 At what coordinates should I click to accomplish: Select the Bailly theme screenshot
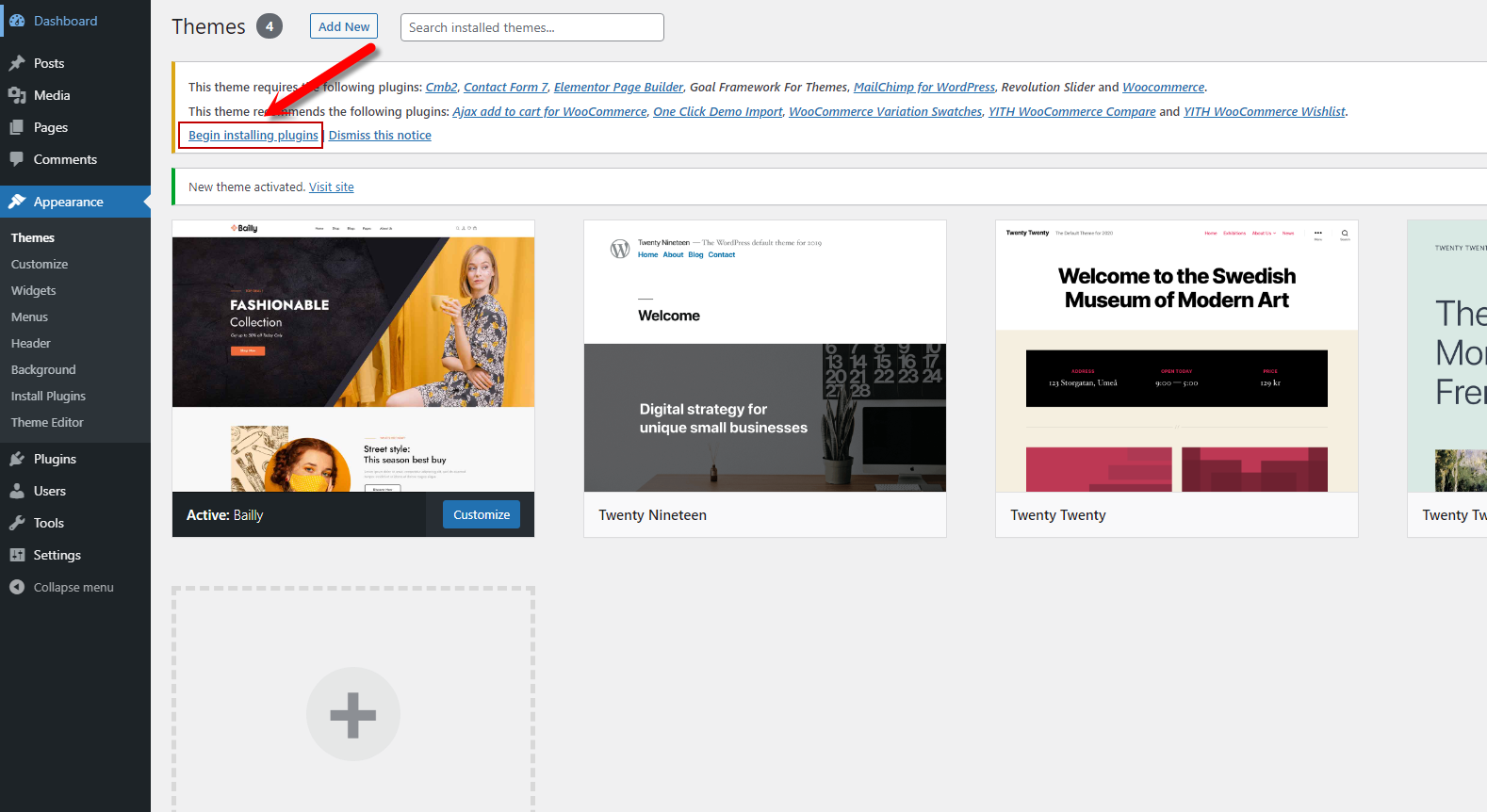[353, 356]
